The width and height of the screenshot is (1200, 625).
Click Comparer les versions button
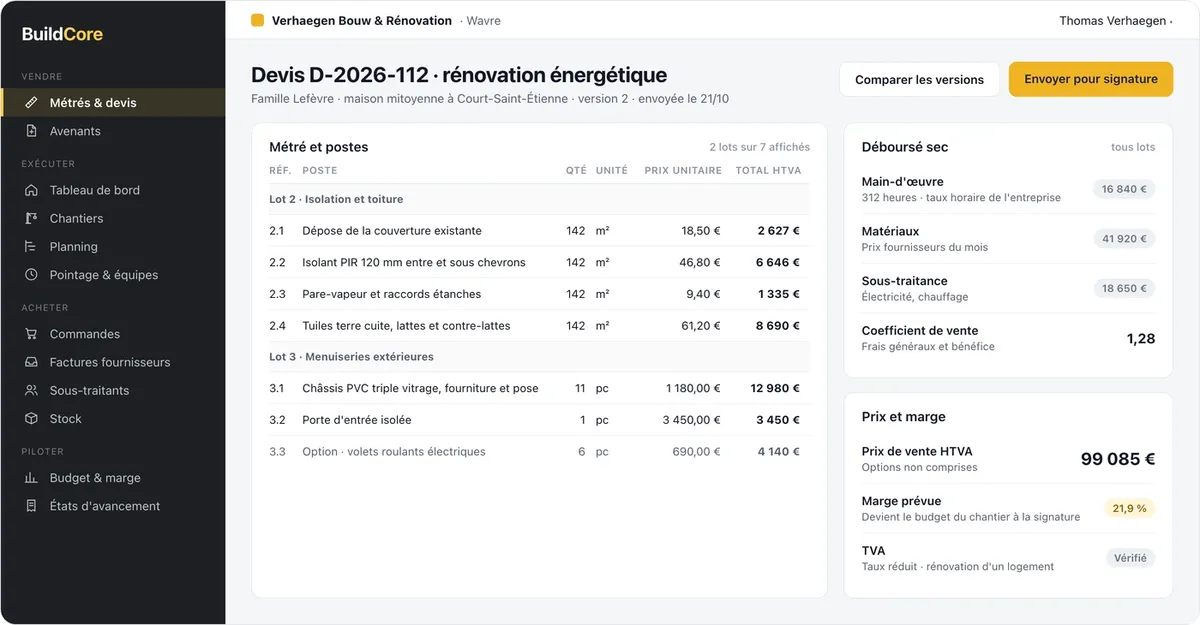click(919, 79)
